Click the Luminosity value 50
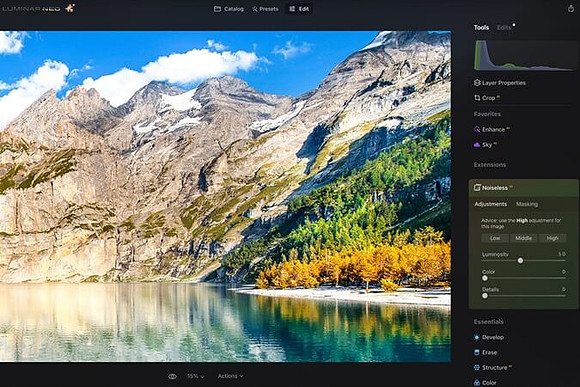Viewport: 580px width, 387px height. pyautogui.click(x=562, y=254)
